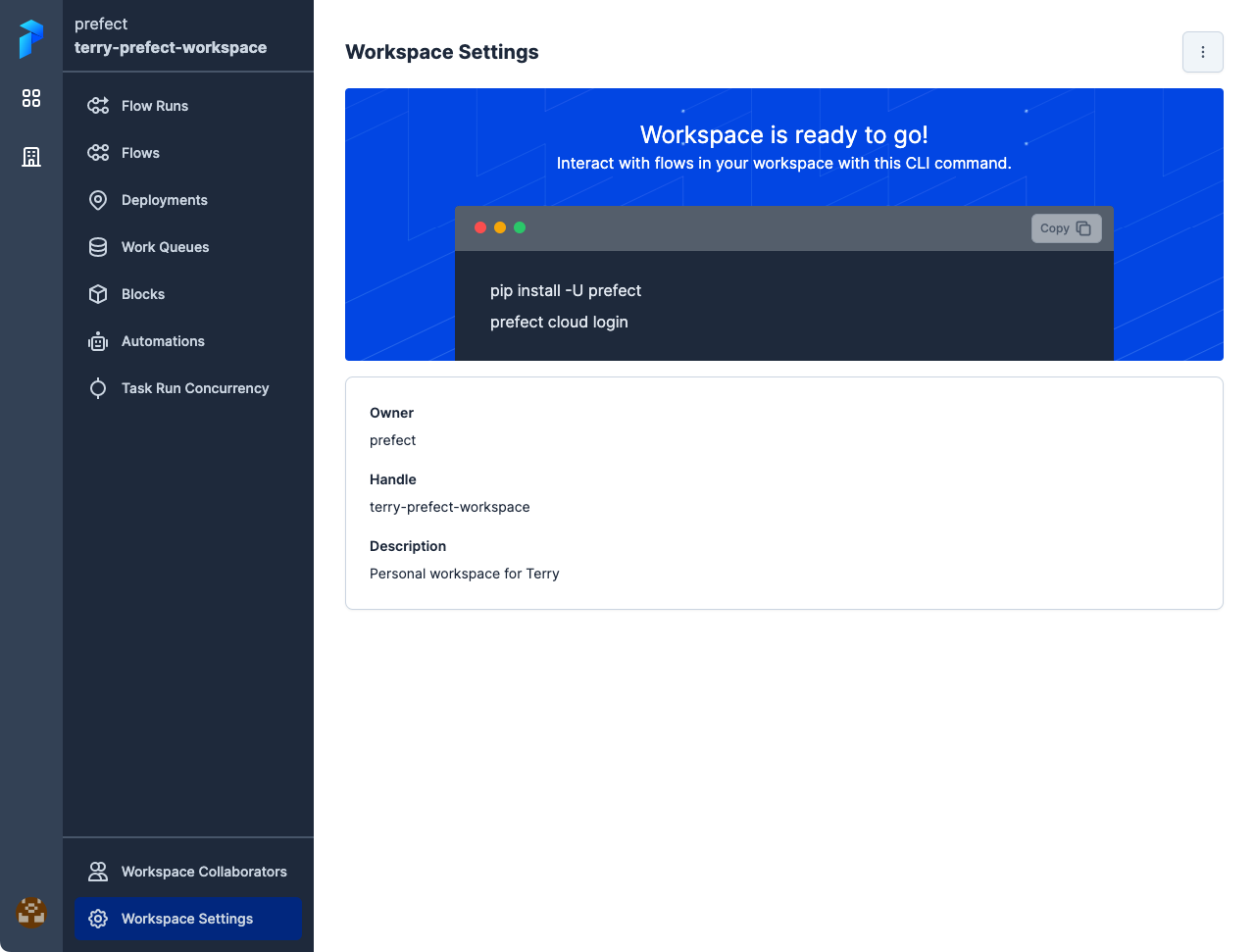Click the Handle value terry-prefect-workspace
The width and height of the screenshot is (1255, 952).
[450, 507]
